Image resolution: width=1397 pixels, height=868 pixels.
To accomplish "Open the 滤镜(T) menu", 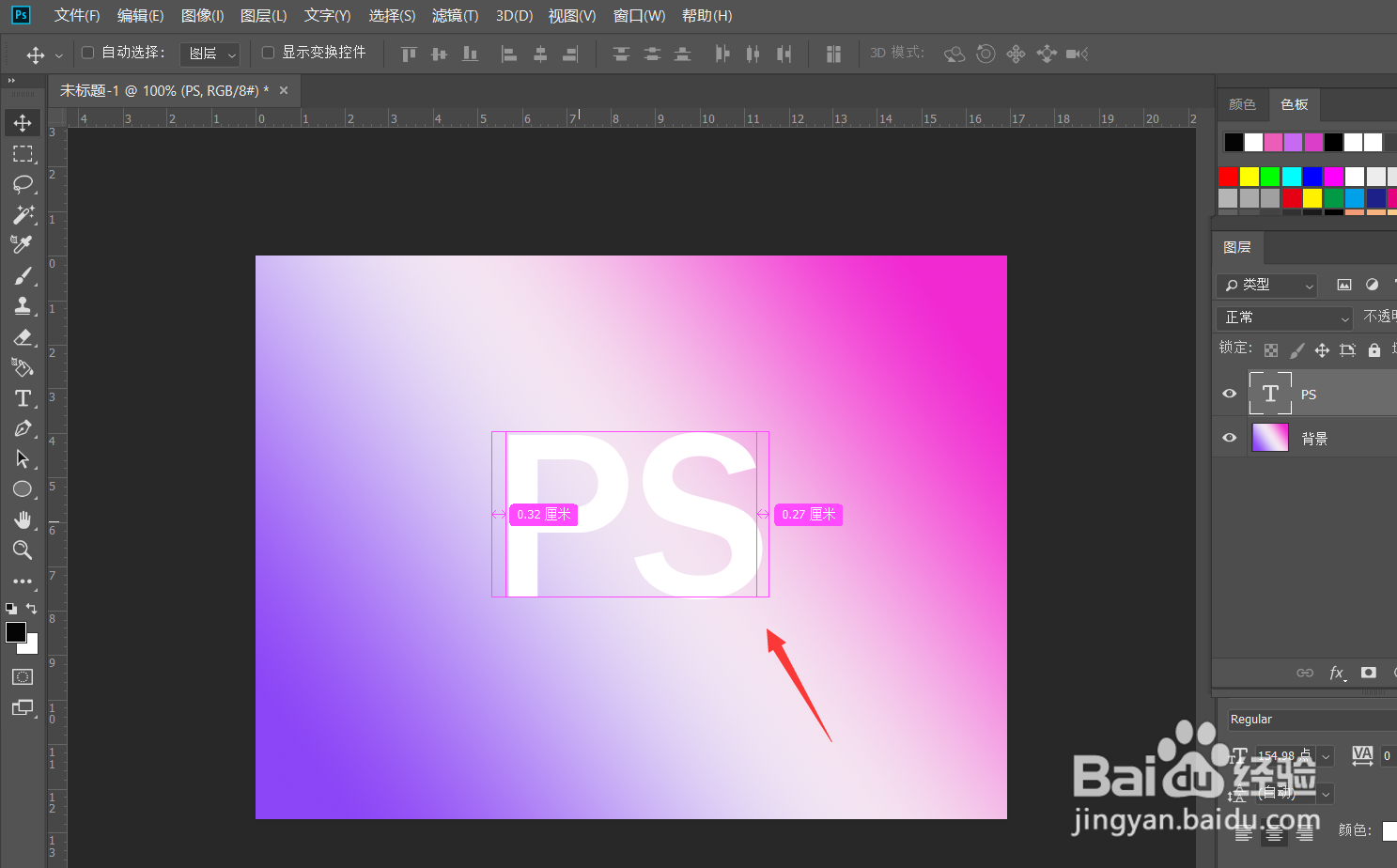I will (x=455, y=16).
